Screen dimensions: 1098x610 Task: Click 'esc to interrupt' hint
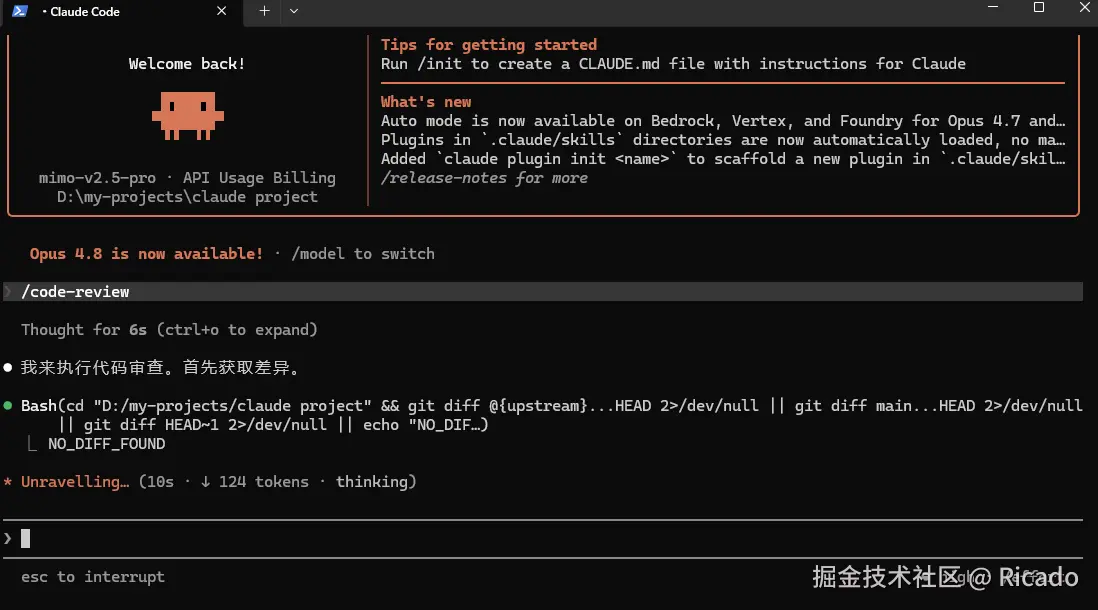tap(93, 577)
